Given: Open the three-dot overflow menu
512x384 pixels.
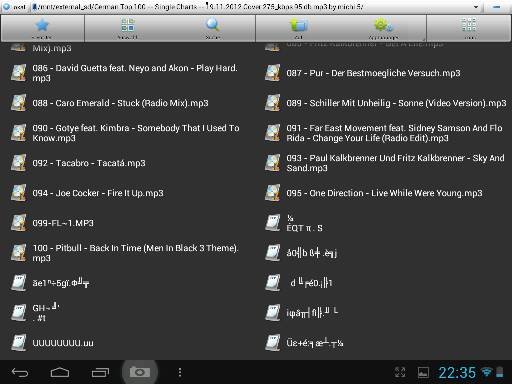Looking at the screenshot, I should pos(180,372).
